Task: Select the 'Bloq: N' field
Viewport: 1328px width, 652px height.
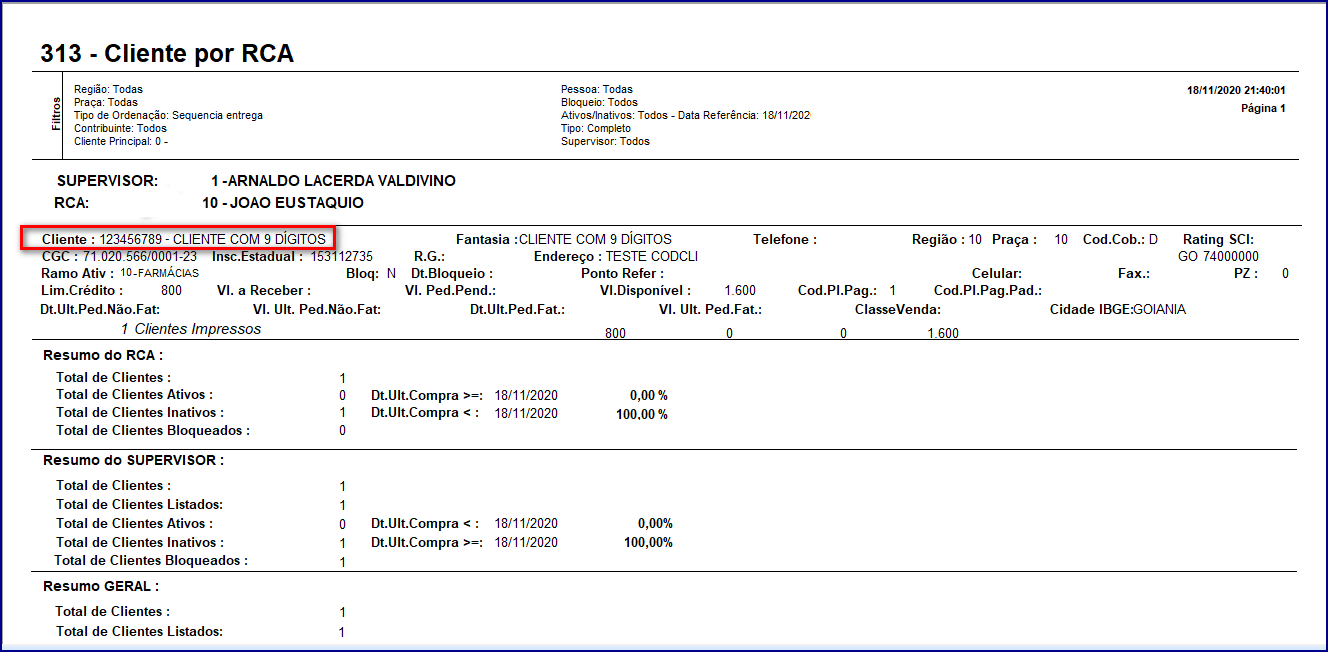Action: point(371,273)
